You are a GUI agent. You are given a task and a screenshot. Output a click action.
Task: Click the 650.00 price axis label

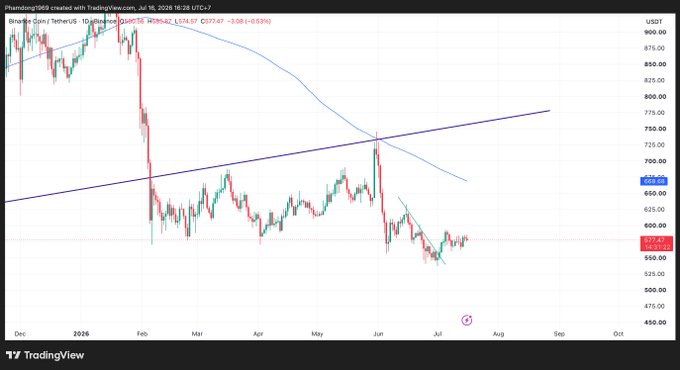(x=655, y=193)
